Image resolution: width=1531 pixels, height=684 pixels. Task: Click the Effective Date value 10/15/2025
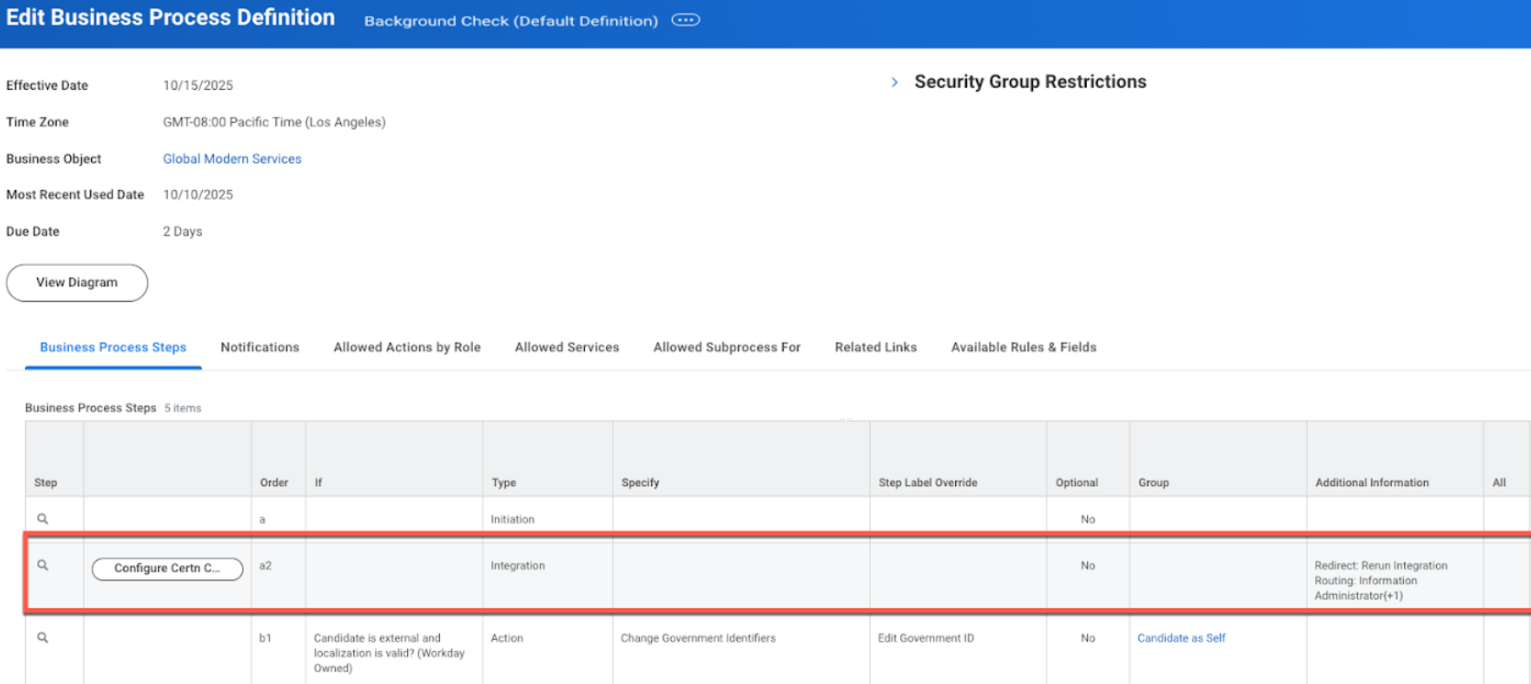tap(198, 86)
